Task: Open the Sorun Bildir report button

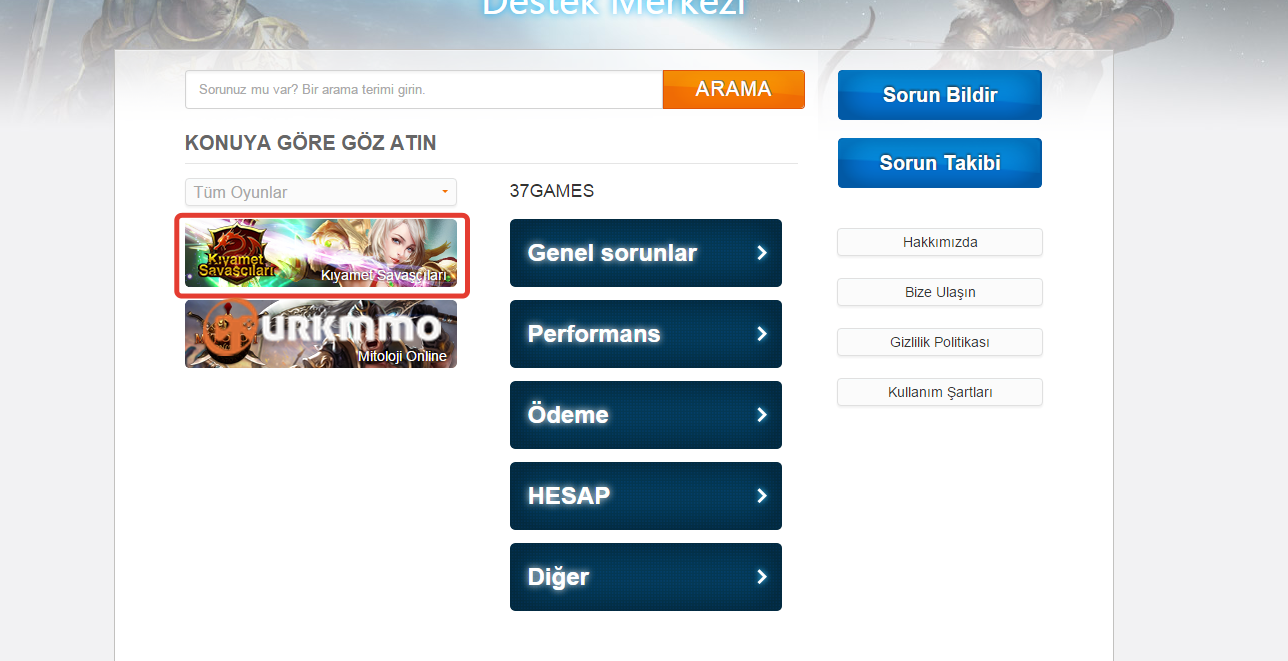Action: 940,95
